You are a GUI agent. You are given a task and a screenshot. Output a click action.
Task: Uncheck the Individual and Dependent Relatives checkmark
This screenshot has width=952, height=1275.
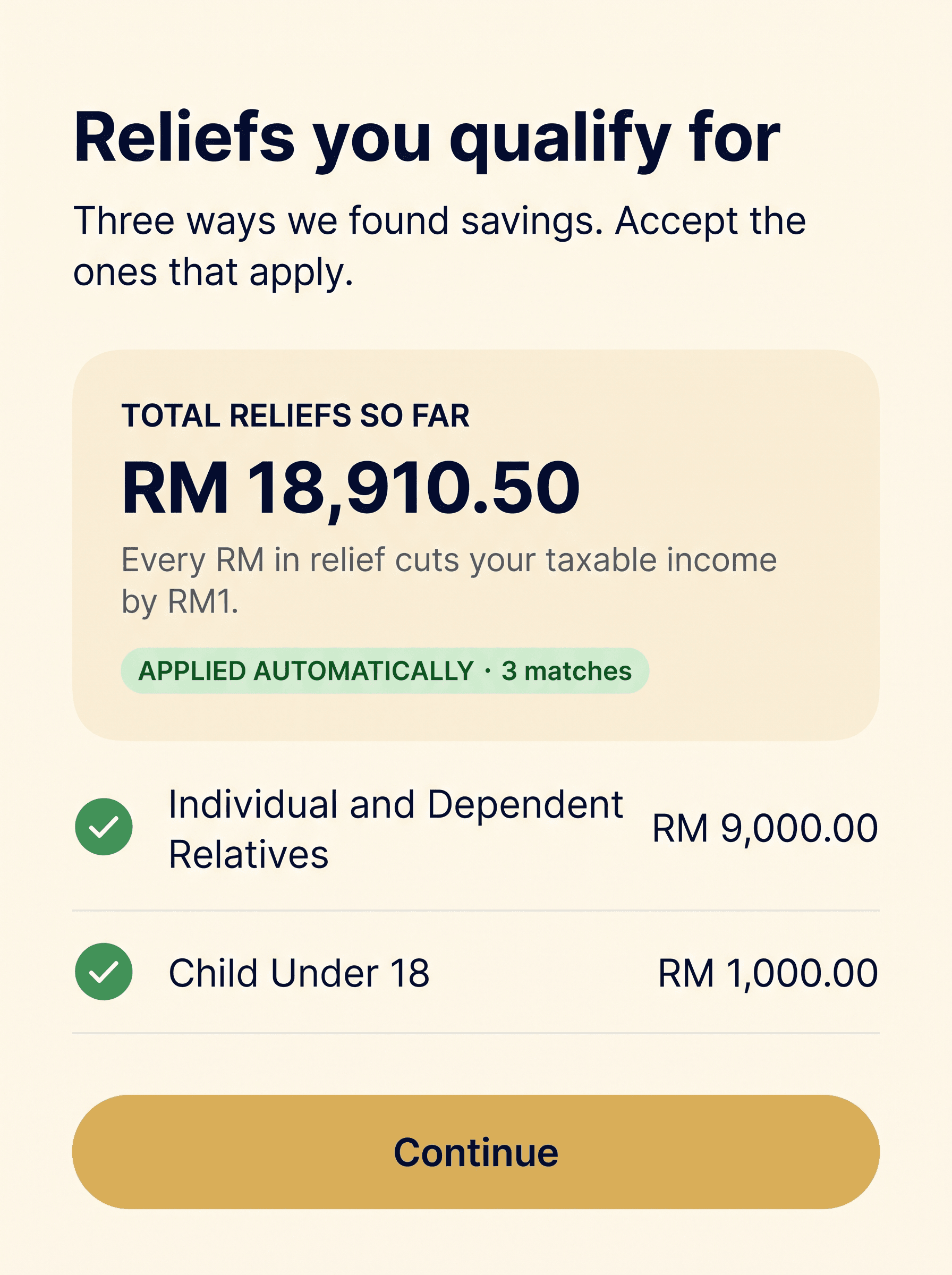pos(104,827)
